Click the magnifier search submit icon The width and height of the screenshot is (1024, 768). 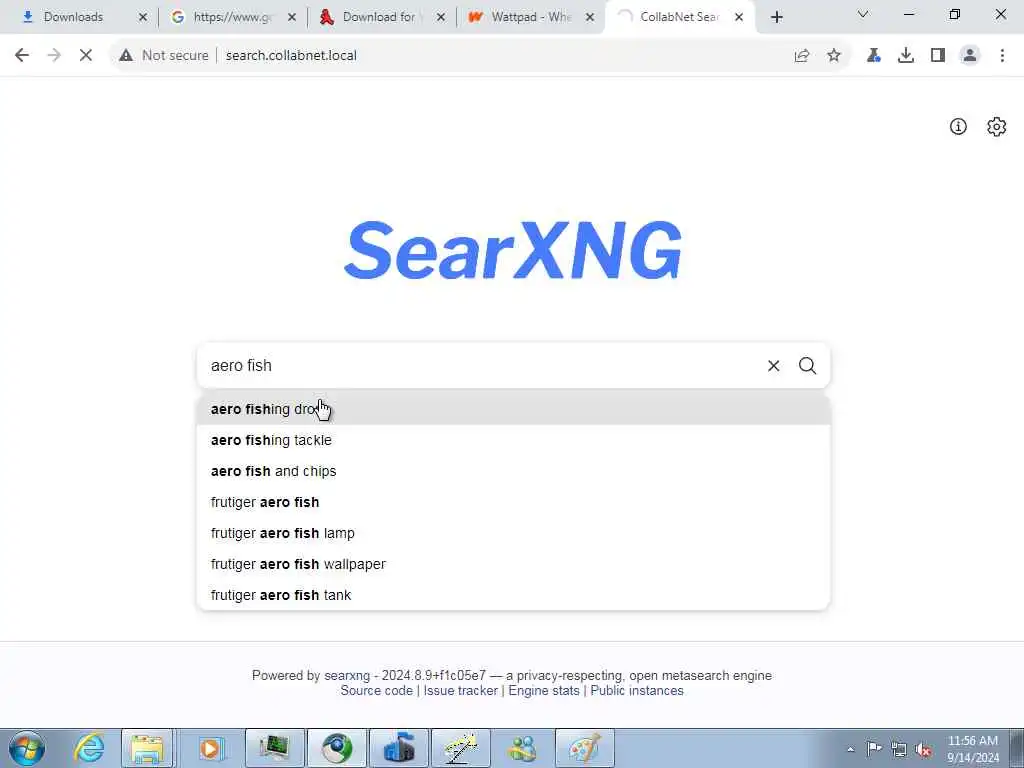807,366
